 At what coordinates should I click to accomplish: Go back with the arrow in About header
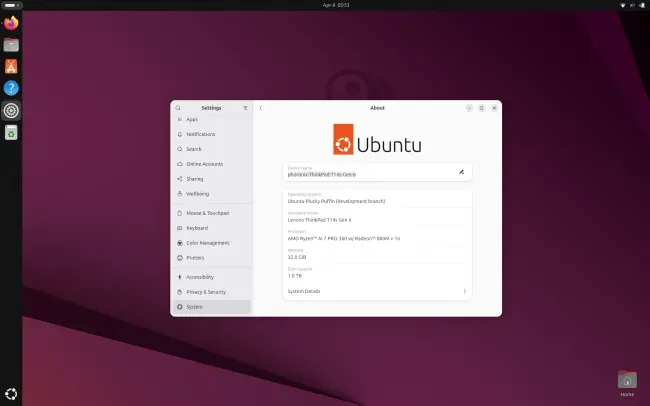(x=261, y=108)
